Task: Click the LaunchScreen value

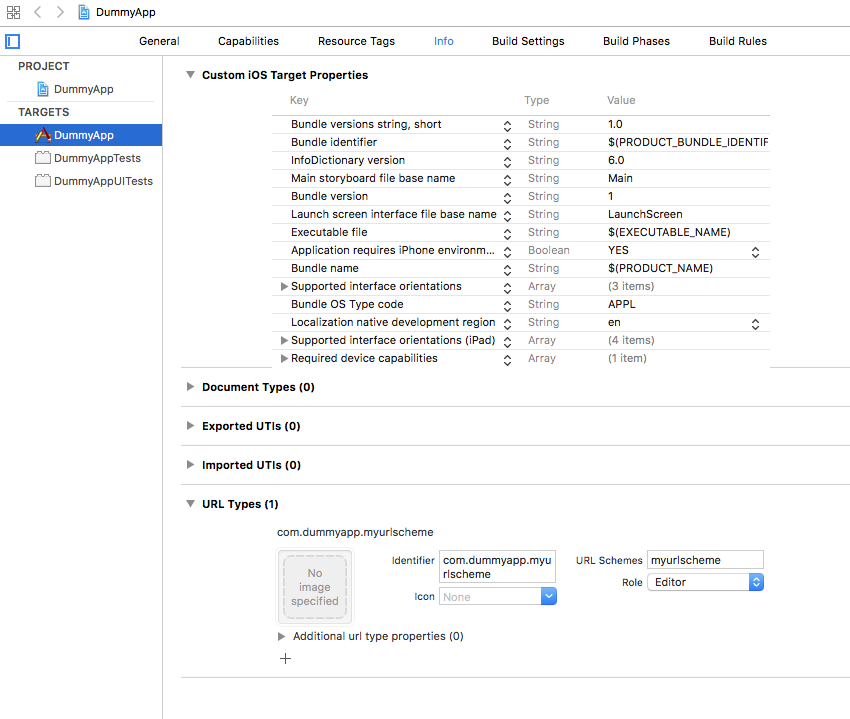Action: 645,214
